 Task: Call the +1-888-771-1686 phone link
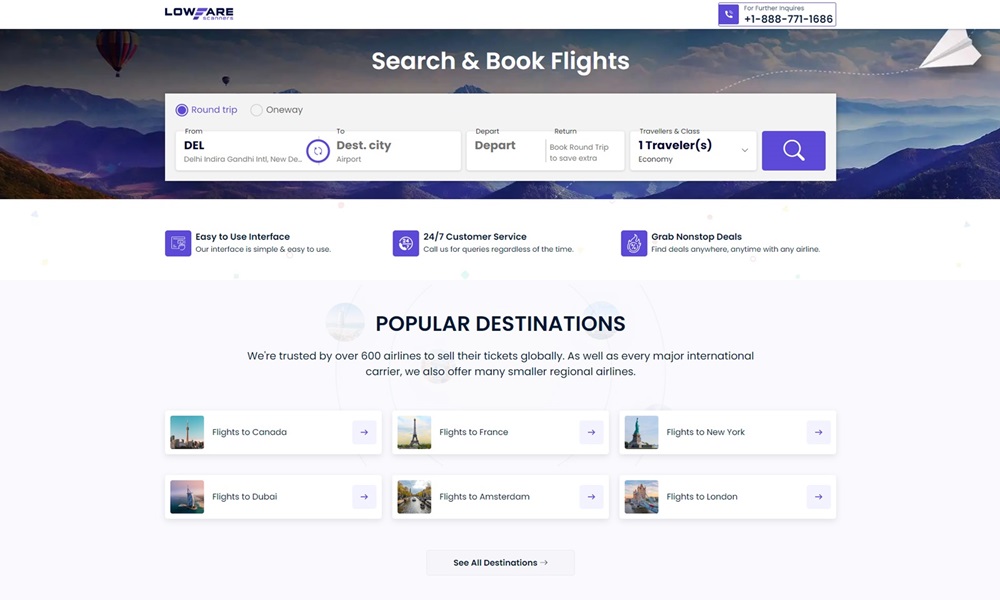[x=788, y=19]
